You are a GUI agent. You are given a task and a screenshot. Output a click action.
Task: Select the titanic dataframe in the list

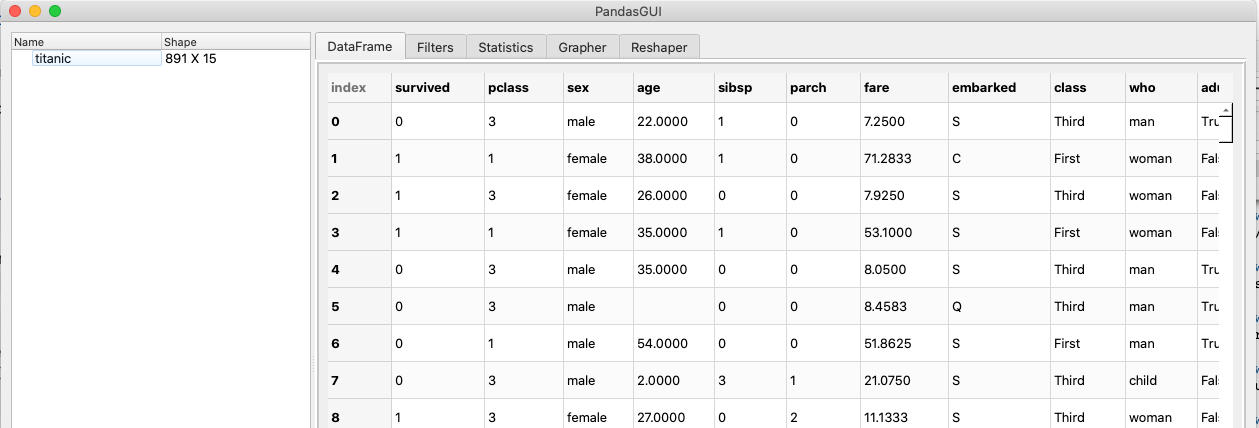(x=53, y=59)
